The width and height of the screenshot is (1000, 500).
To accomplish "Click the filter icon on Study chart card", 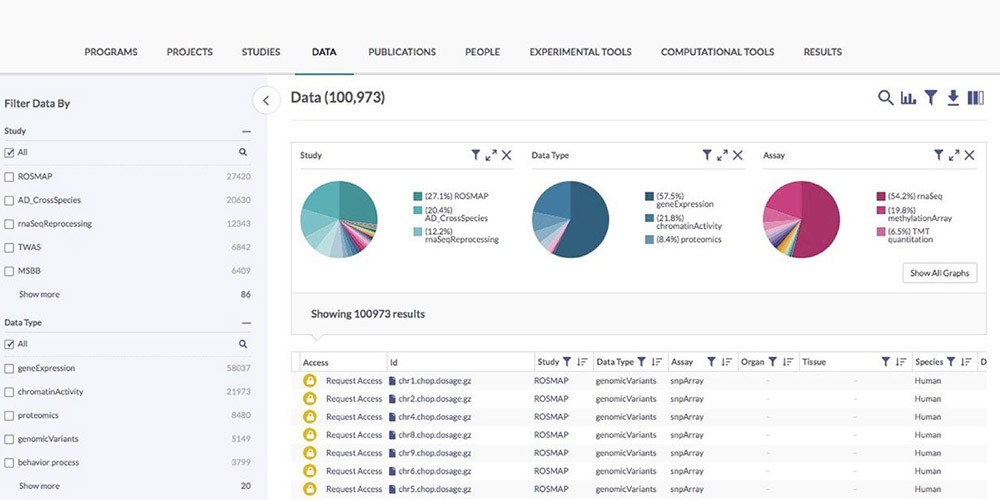I will click(x=475, y=155).
